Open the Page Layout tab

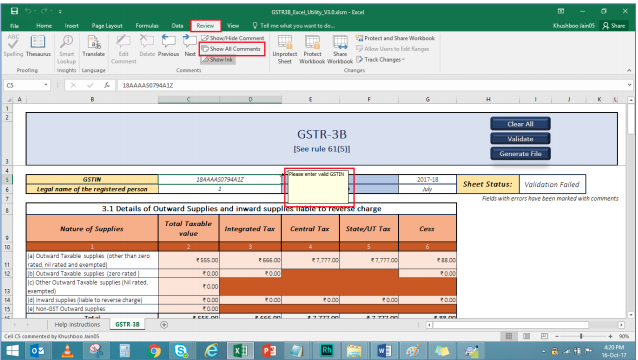(x=107, y=26)
